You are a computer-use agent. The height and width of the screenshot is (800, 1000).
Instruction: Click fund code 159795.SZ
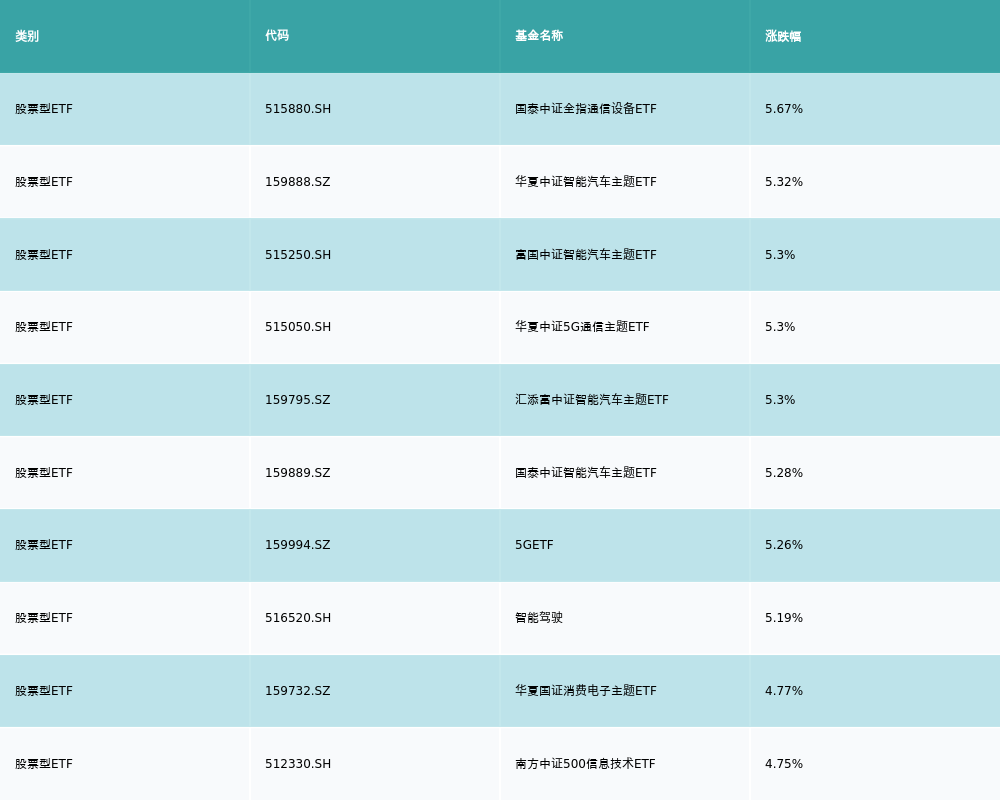pyautogui.click(x=297, y=400)
